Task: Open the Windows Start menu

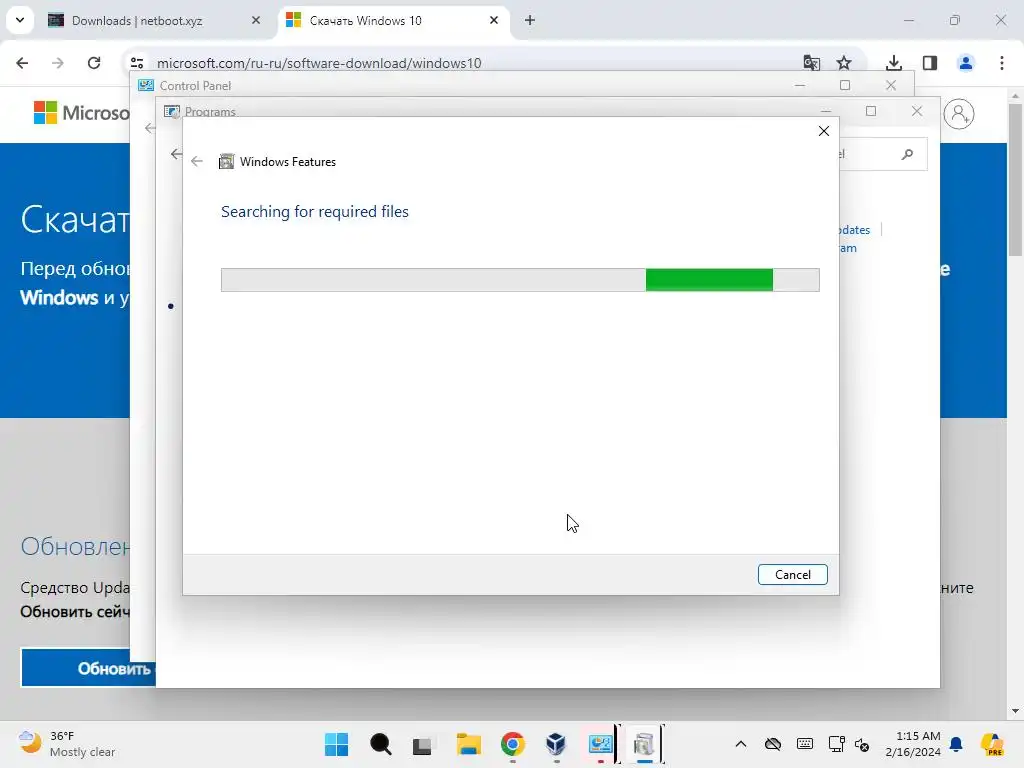Action: [336, 744]
